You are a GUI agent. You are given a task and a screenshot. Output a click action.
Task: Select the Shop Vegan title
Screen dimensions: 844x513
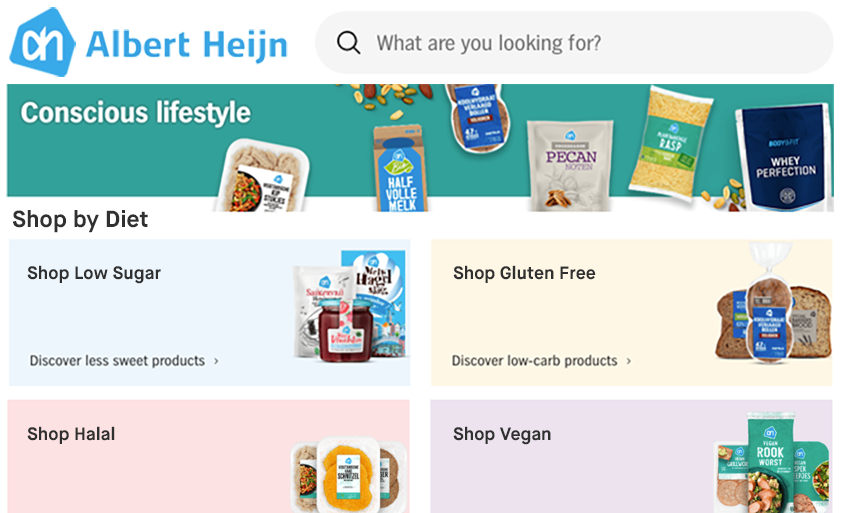coord(502,434)
